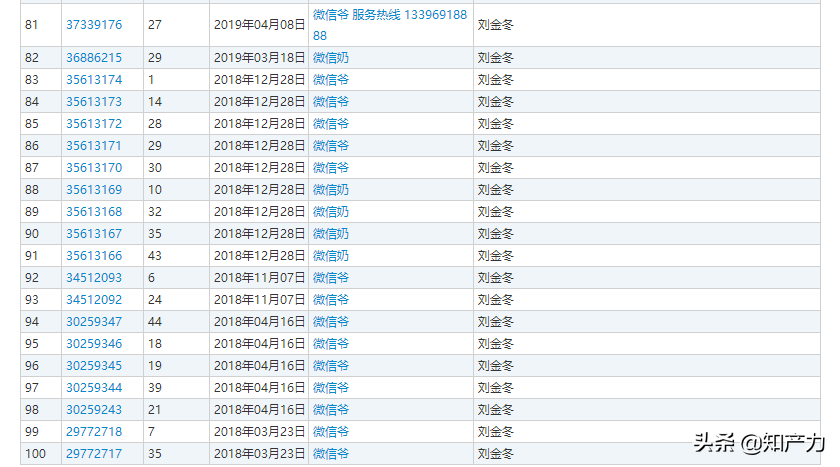Select class number 43 in row 91
Screen dimensions: 840x467
click(155, 255)
